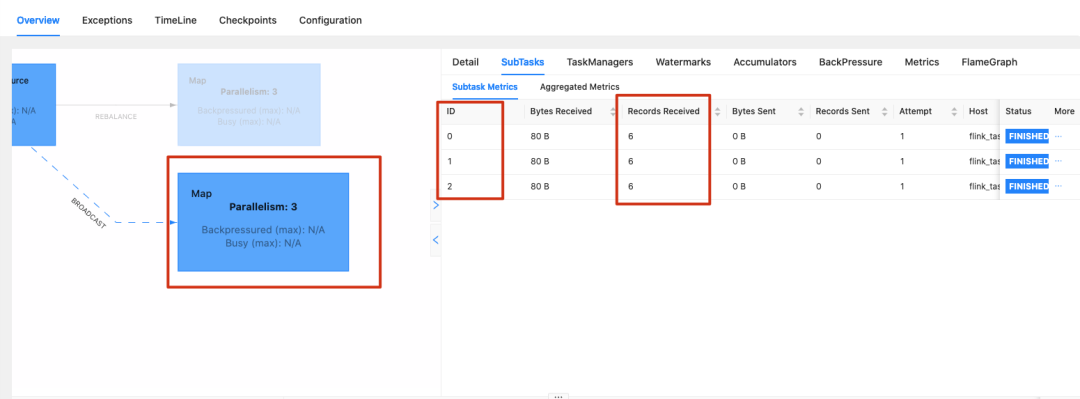Switch to Aggregated Metrics sub-tab
The height and width of the screenshot is (399, 1080).
(579, 87)
